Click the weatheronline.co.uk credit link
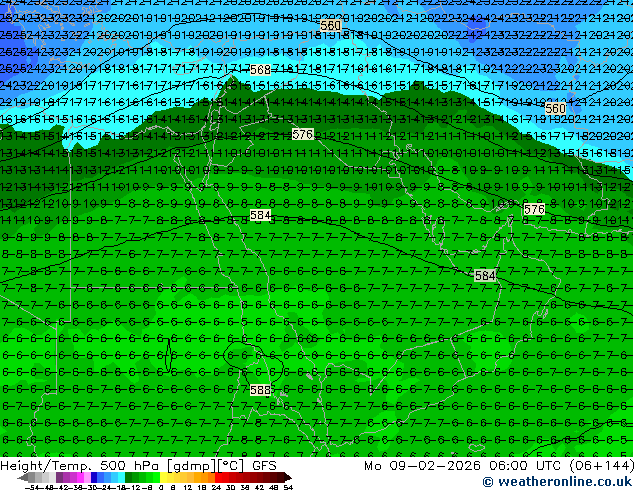634x490 pixels. [557, 482]
